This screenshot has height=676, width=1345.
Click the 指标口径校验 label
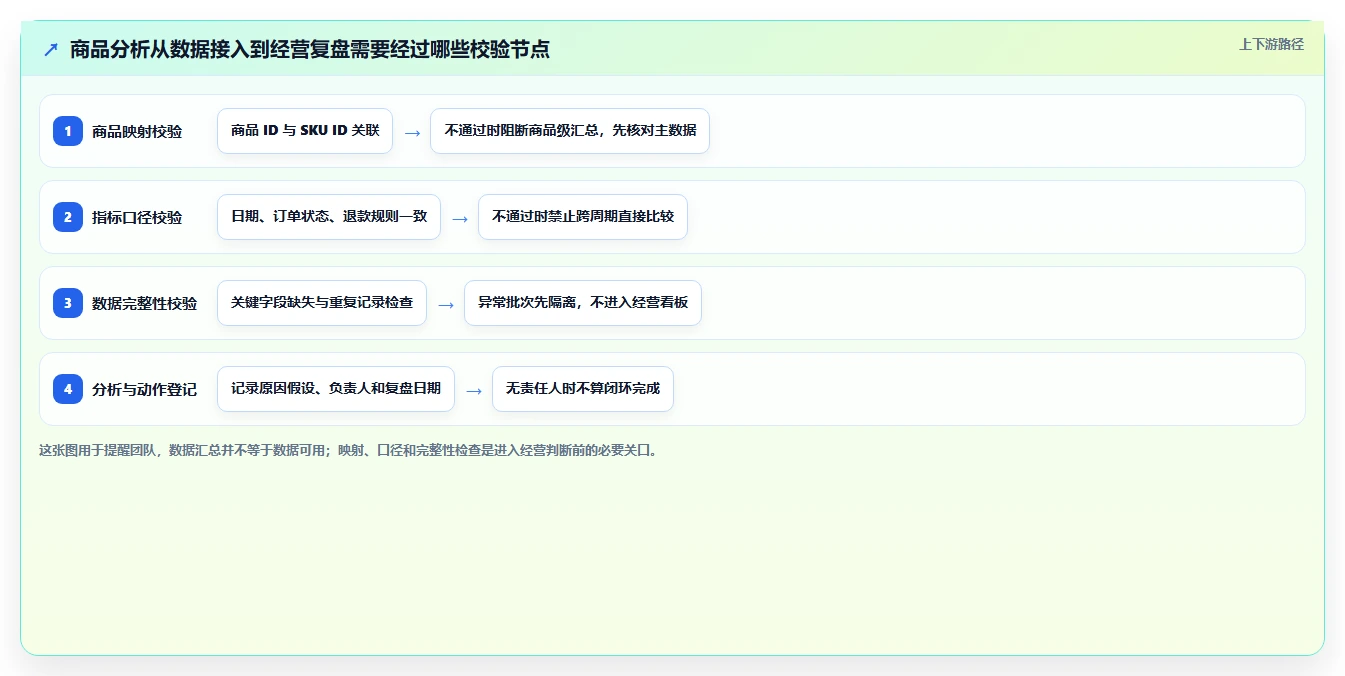(x=137, y=218)
